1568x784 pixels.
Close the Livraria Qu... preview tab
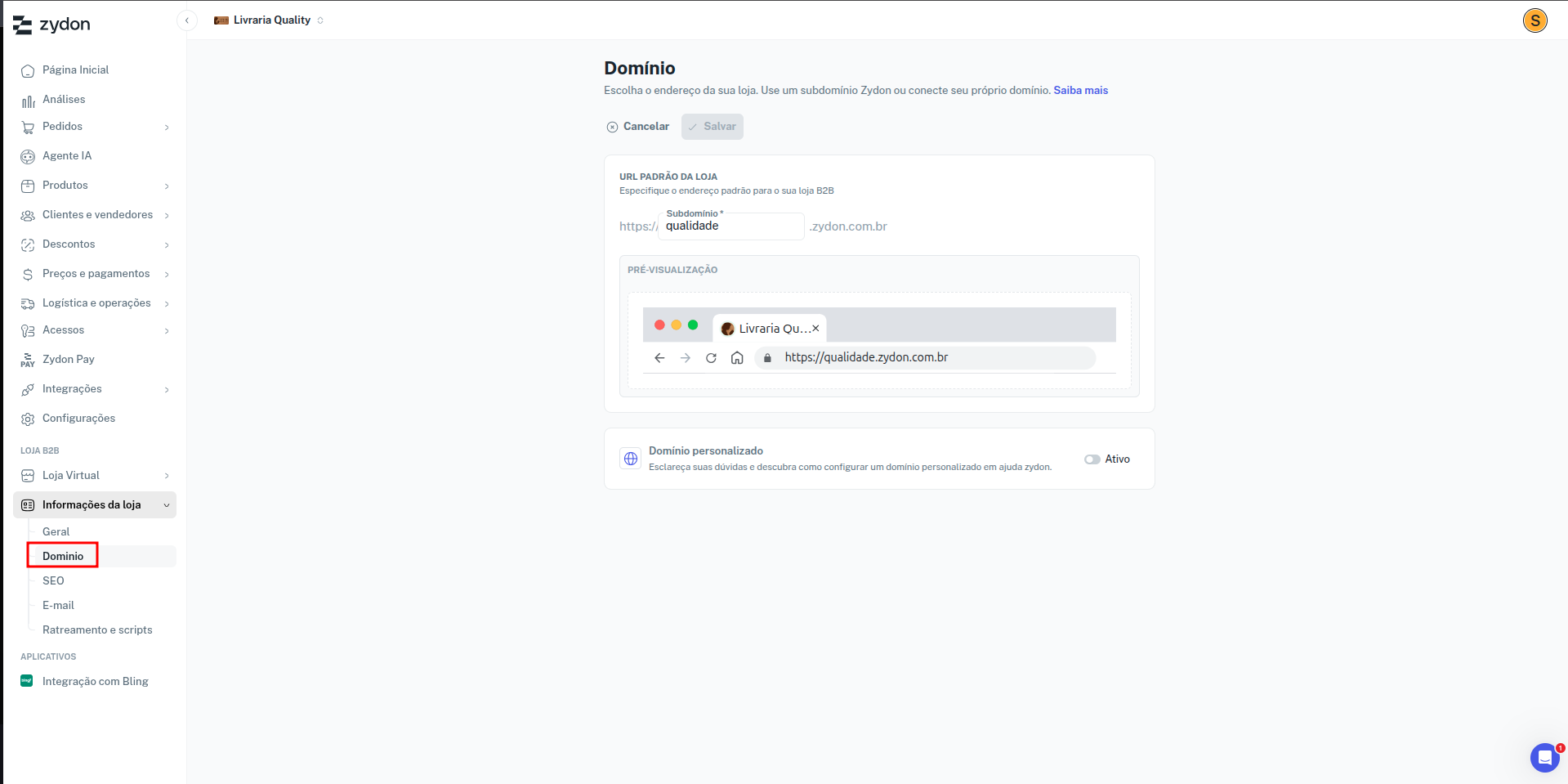pos(815,329)
